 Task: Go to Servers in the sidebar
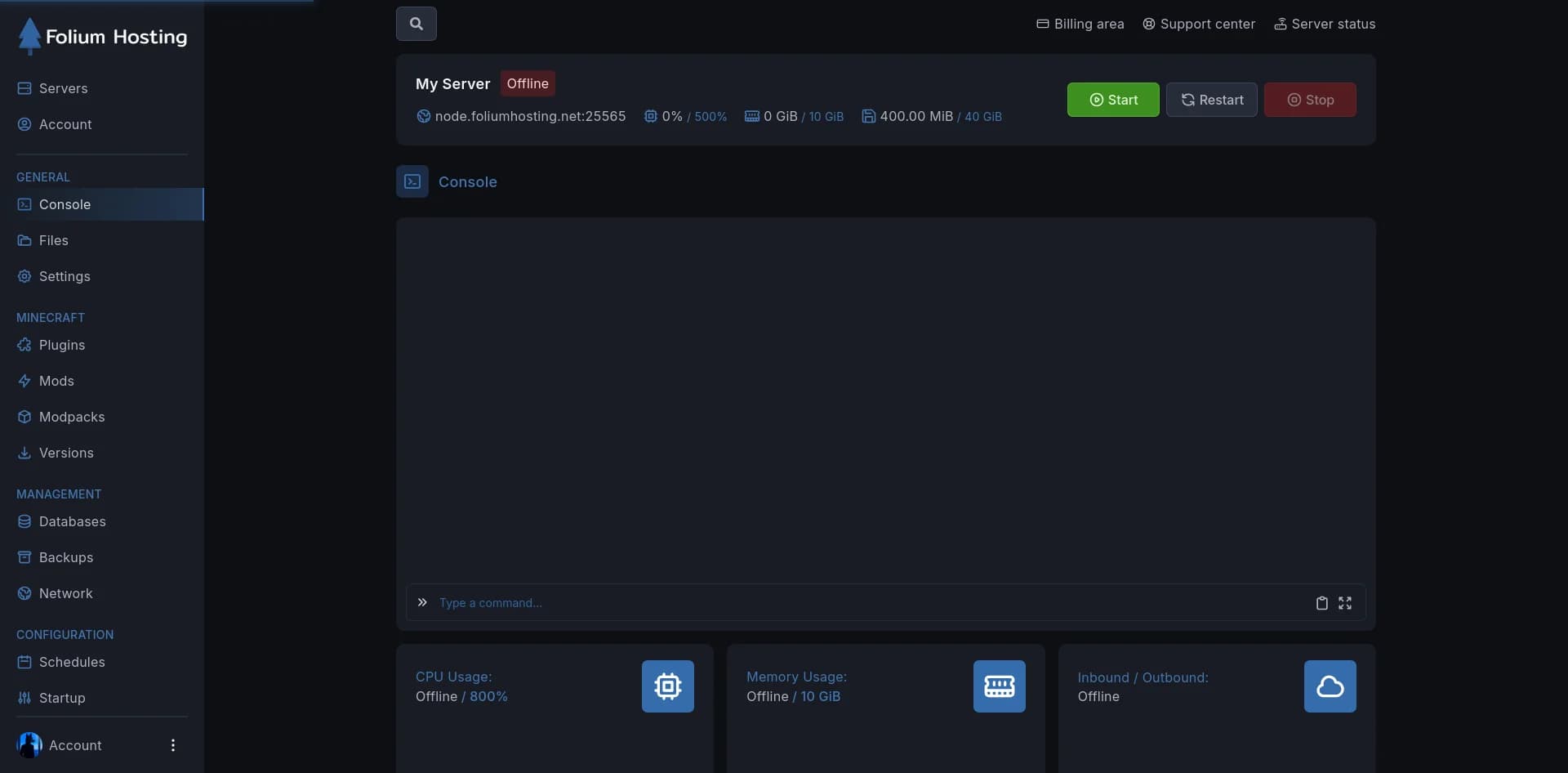[x=102, y=88]
